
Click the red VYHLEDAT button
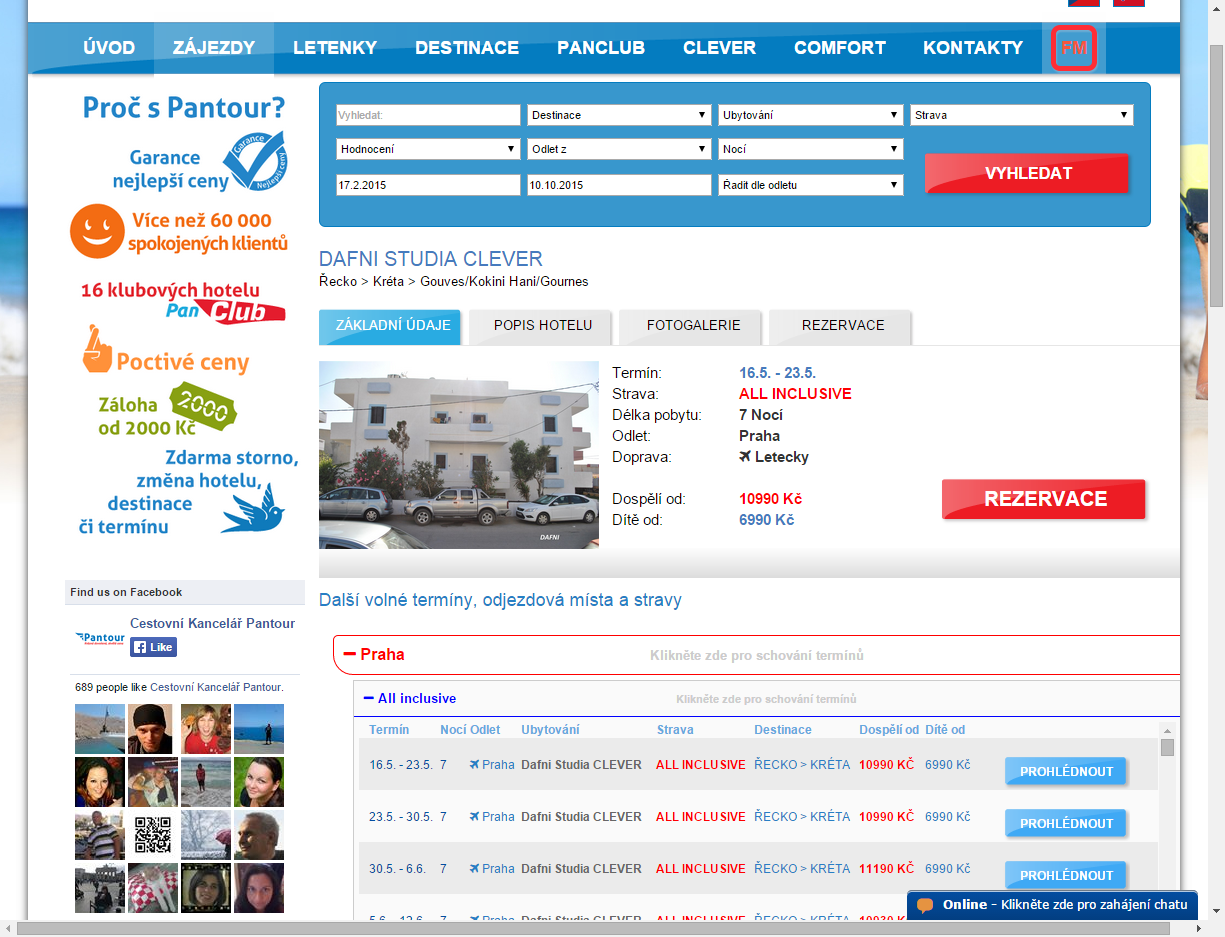pyautogui.click(x=1027, y=173)
